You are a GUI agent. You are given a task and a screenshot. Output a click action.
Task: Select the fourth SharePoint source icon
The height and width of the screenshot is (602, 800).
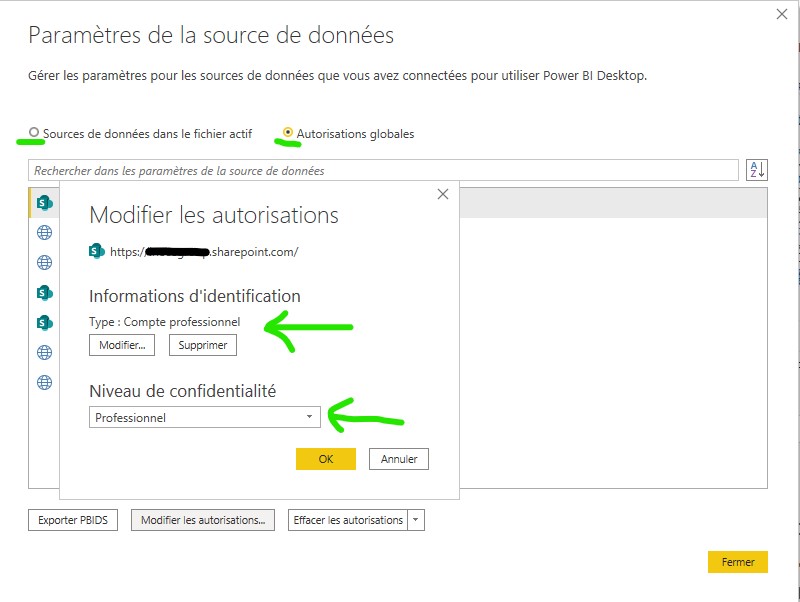[x=43, y=293]
